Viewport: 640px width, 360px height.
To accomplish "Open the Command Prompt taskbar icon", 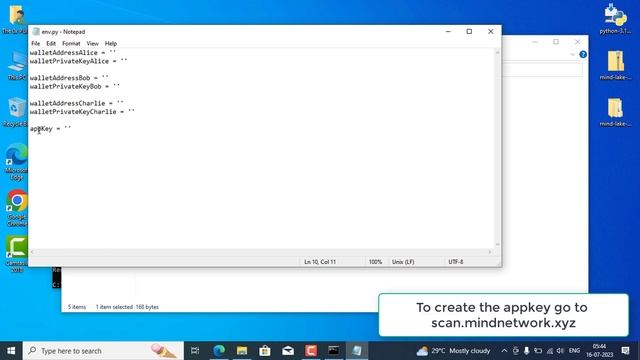I will click(x=333, y=351).
